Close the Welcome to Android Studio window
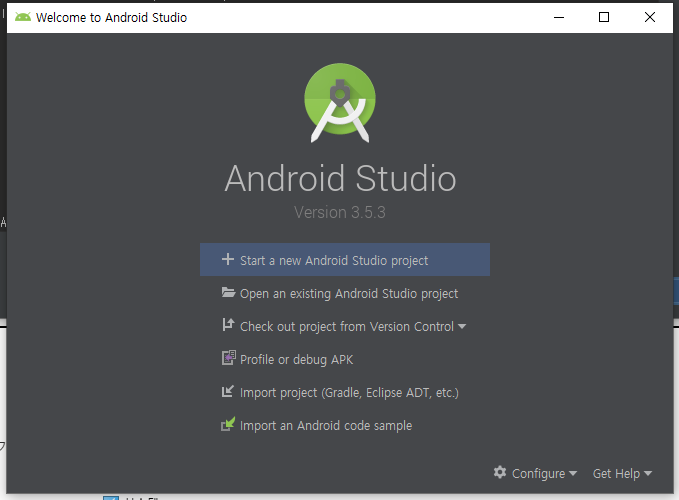The height and width of the screenshot is (500, 679). click(x=650, y=17)
